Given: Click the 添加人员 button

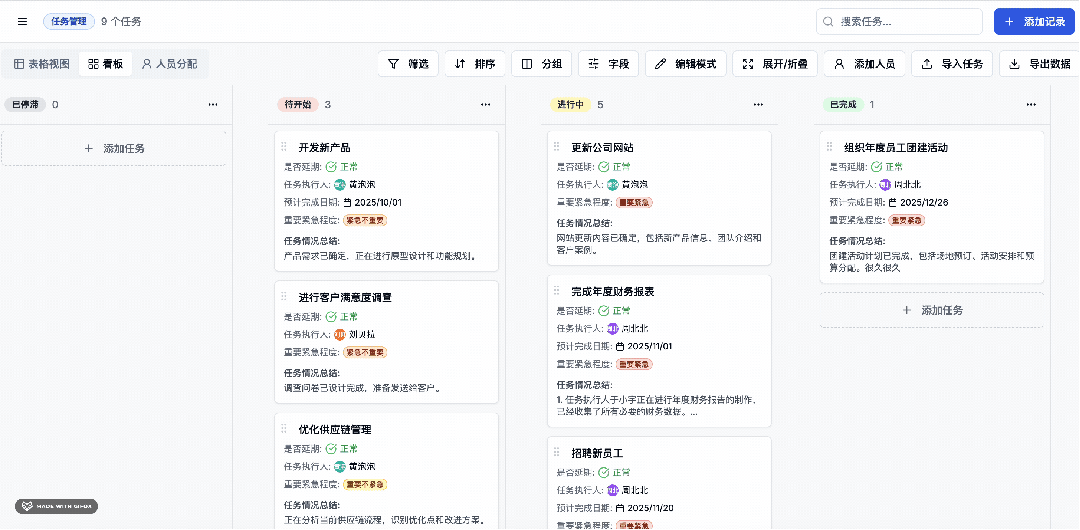Looking at the screenshot, I should point(864,64).
